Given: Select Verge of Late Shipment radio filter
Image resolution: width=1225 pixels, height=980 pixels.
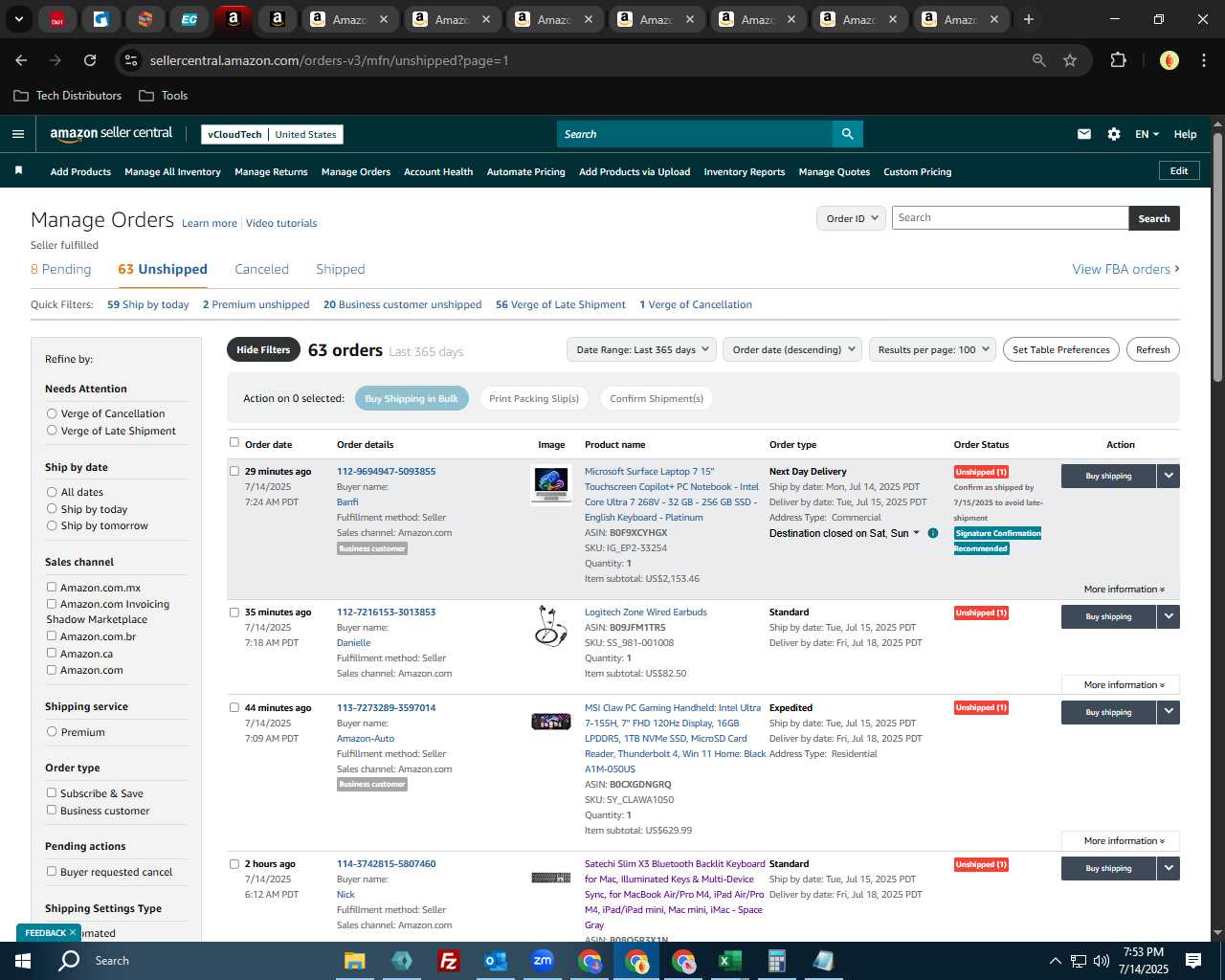Looking at the screenshot, I should coord(52,431).
